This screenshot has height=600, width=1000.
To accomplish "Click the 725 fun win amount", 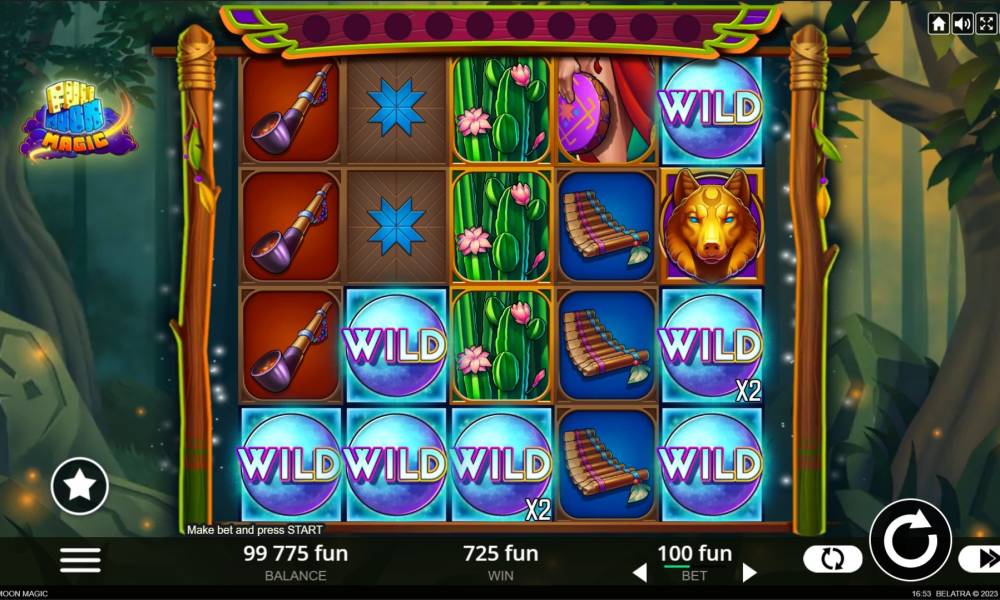I will tap(501, 553).
